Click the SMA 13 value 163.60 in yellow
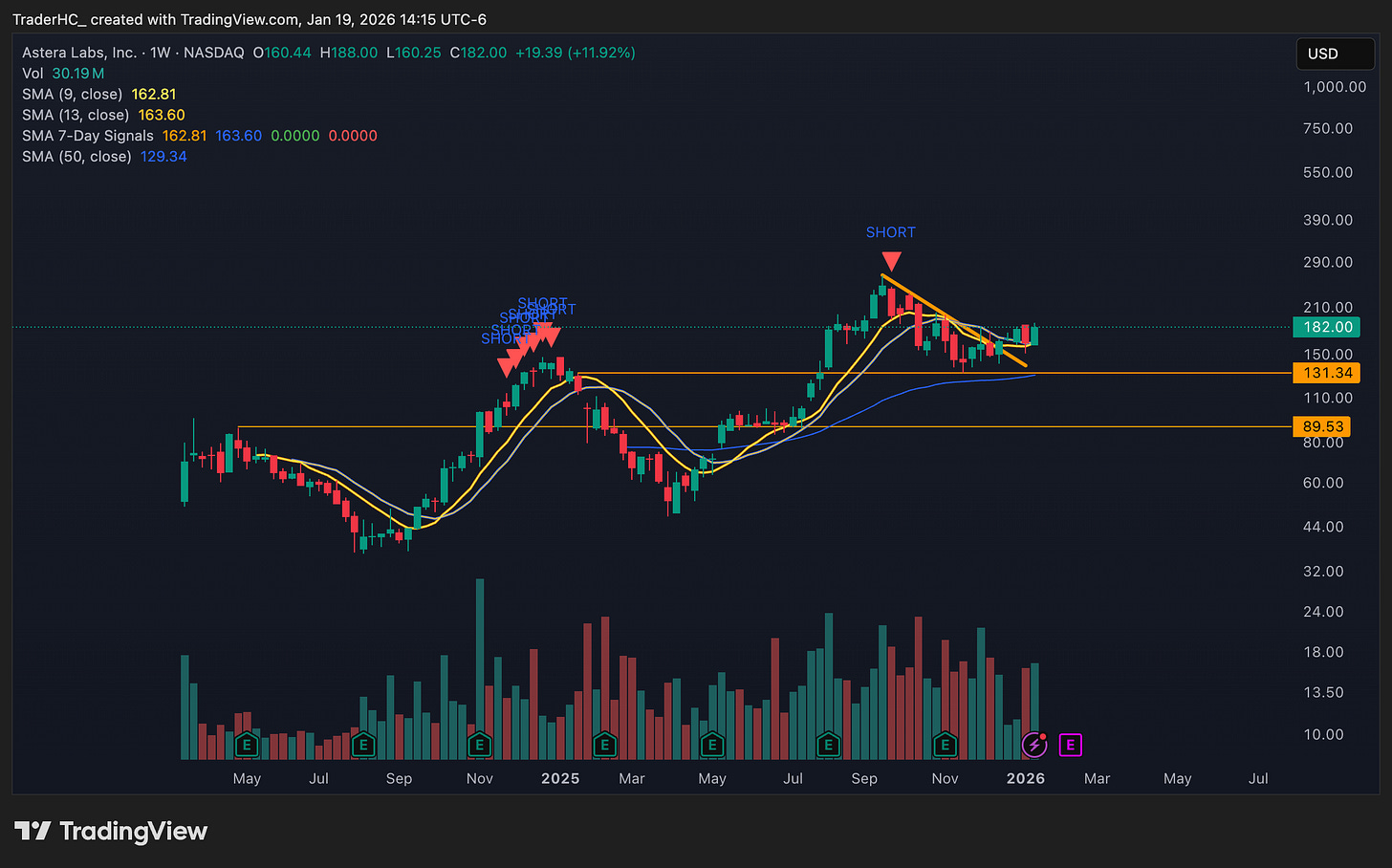Screen dimensions: 1392x868 click(x=162, y=115)
